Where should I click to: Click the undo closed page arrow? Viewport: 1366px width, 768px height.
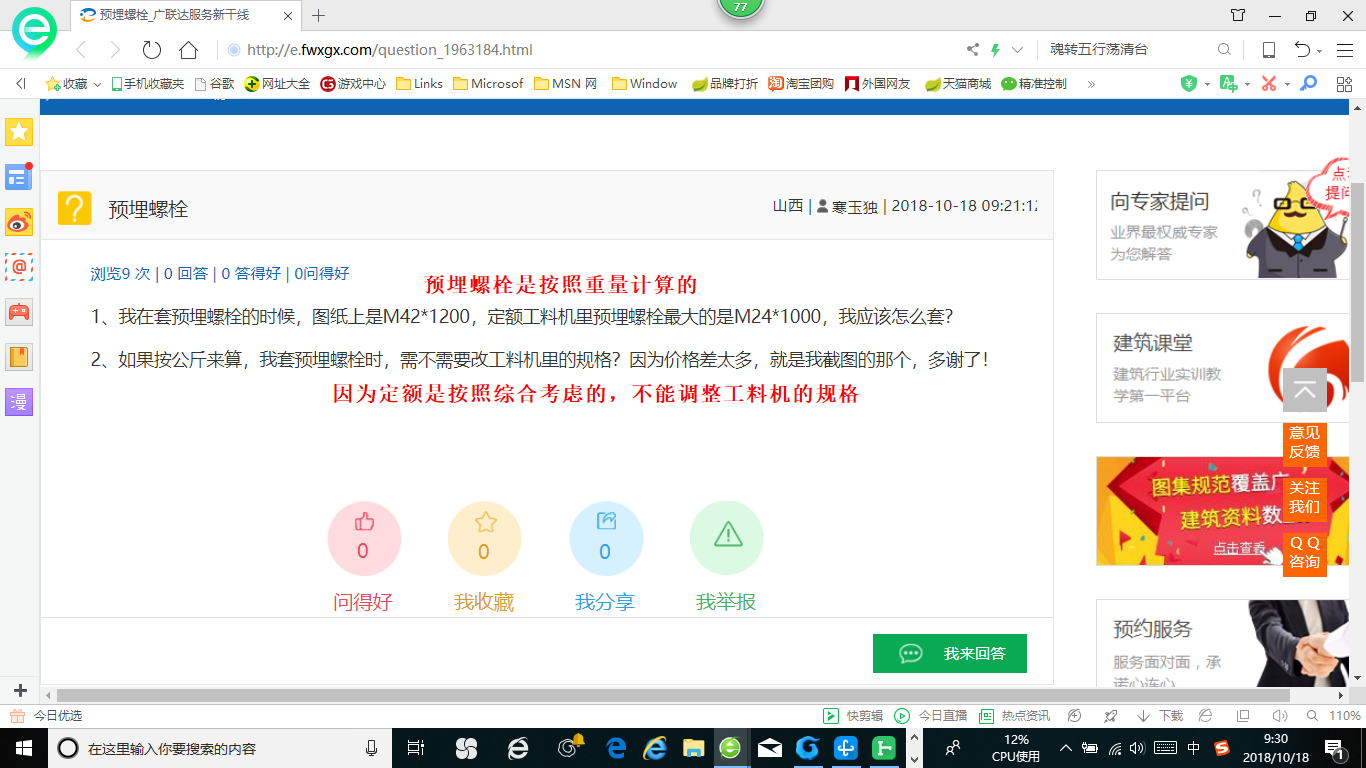click(x=1302, y=50)
